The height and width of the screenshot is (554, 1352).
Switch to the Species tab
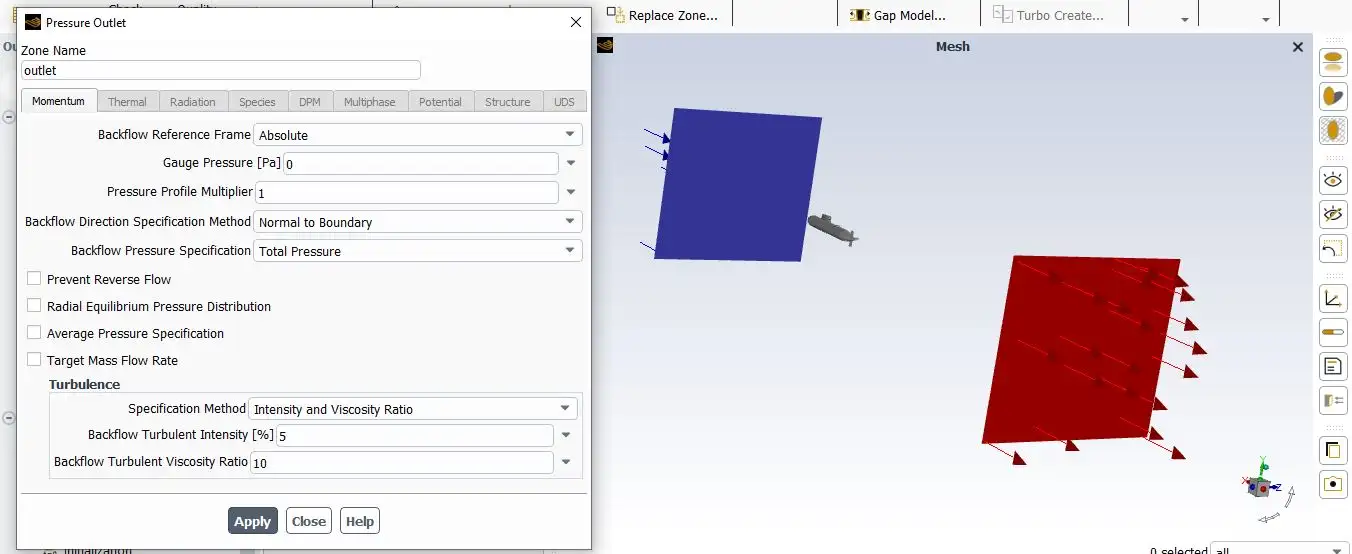click(x=257, y=102)
